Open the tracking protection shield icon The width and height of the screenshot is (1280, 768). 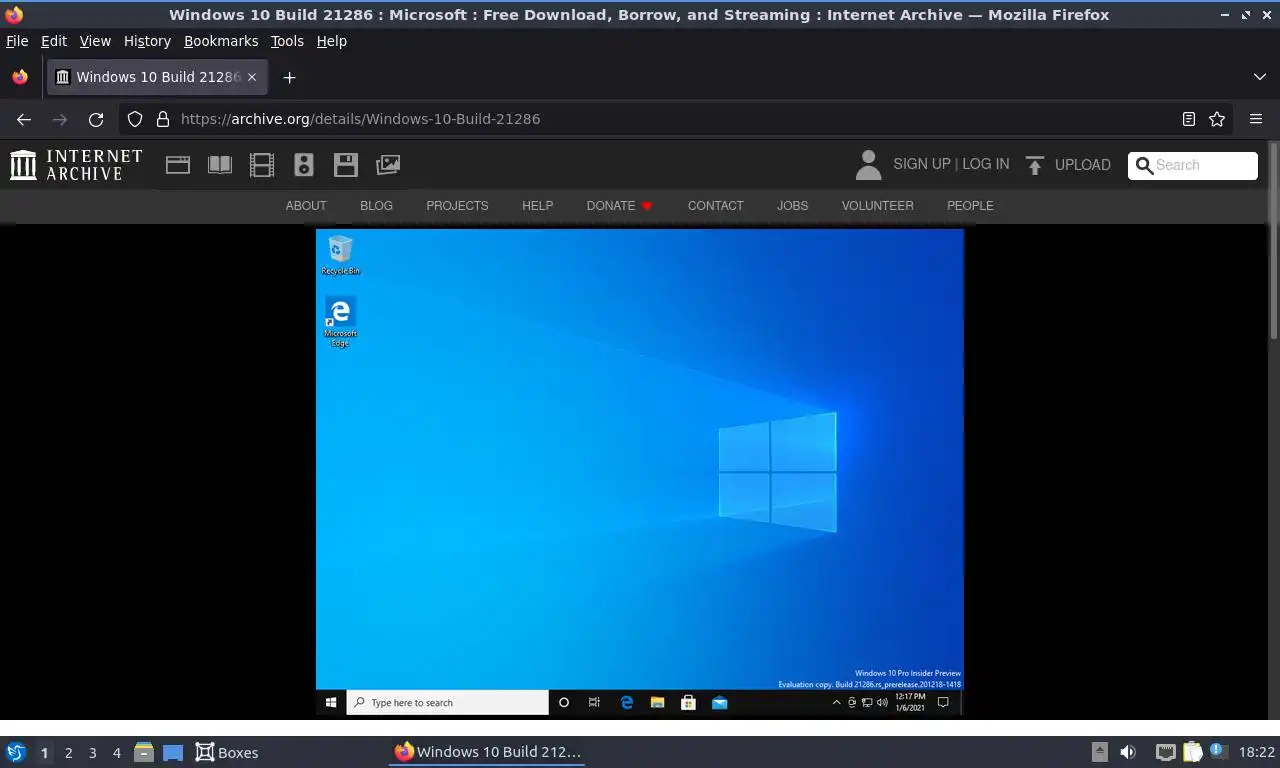click(x=135, y=119)
